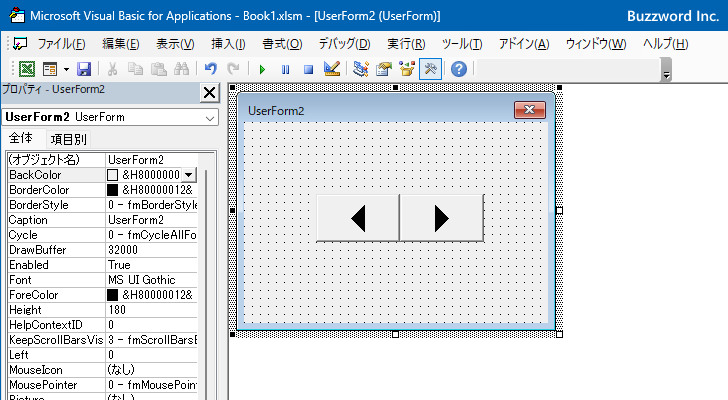
Task: Open the Properties Window icon
Action: 384,70
